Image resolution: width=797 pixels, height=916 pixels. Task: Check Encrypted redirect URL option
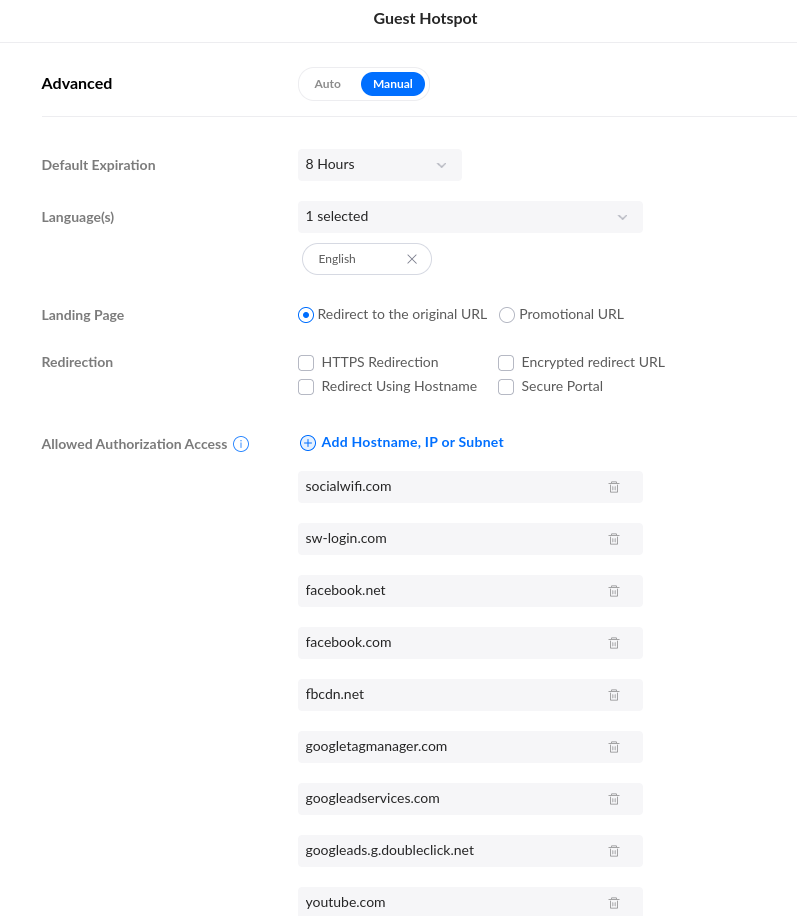(x=506, y=363)
